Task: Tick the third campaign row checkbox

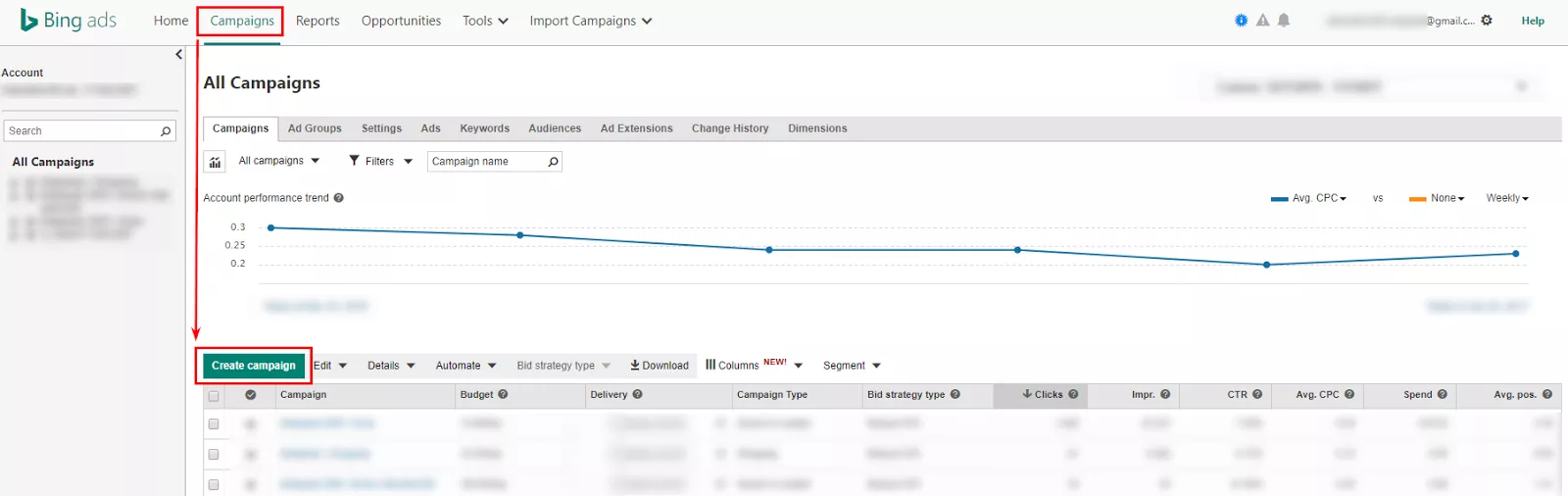Action: point(214,485)
